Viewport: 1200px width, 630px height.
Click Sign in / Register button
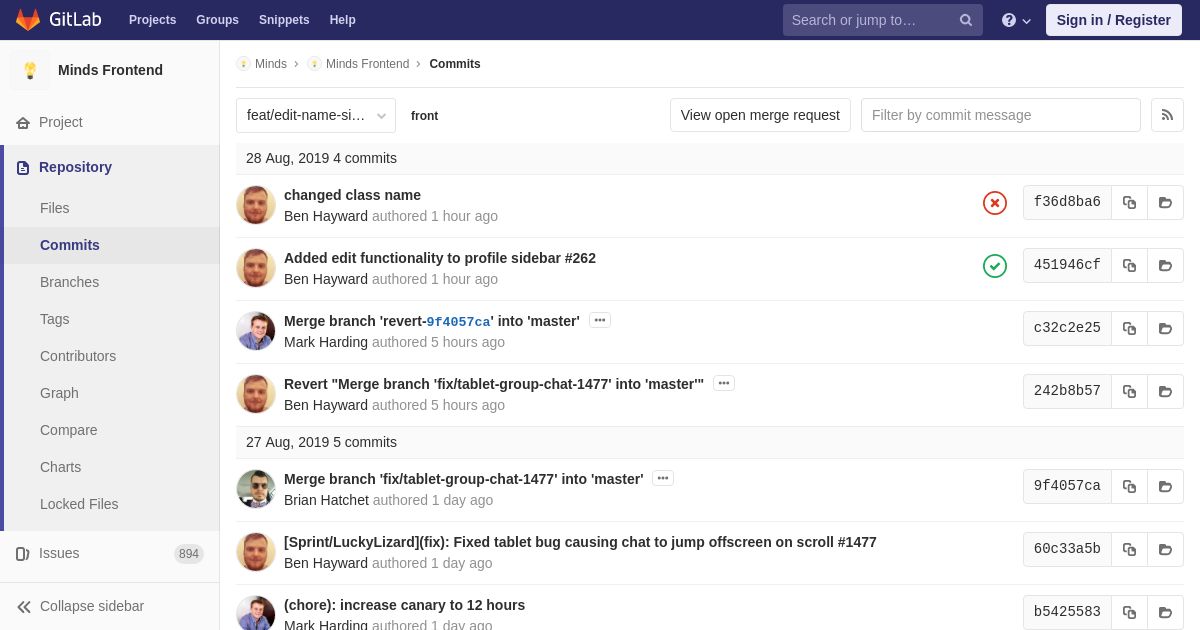coord(1113,20)
